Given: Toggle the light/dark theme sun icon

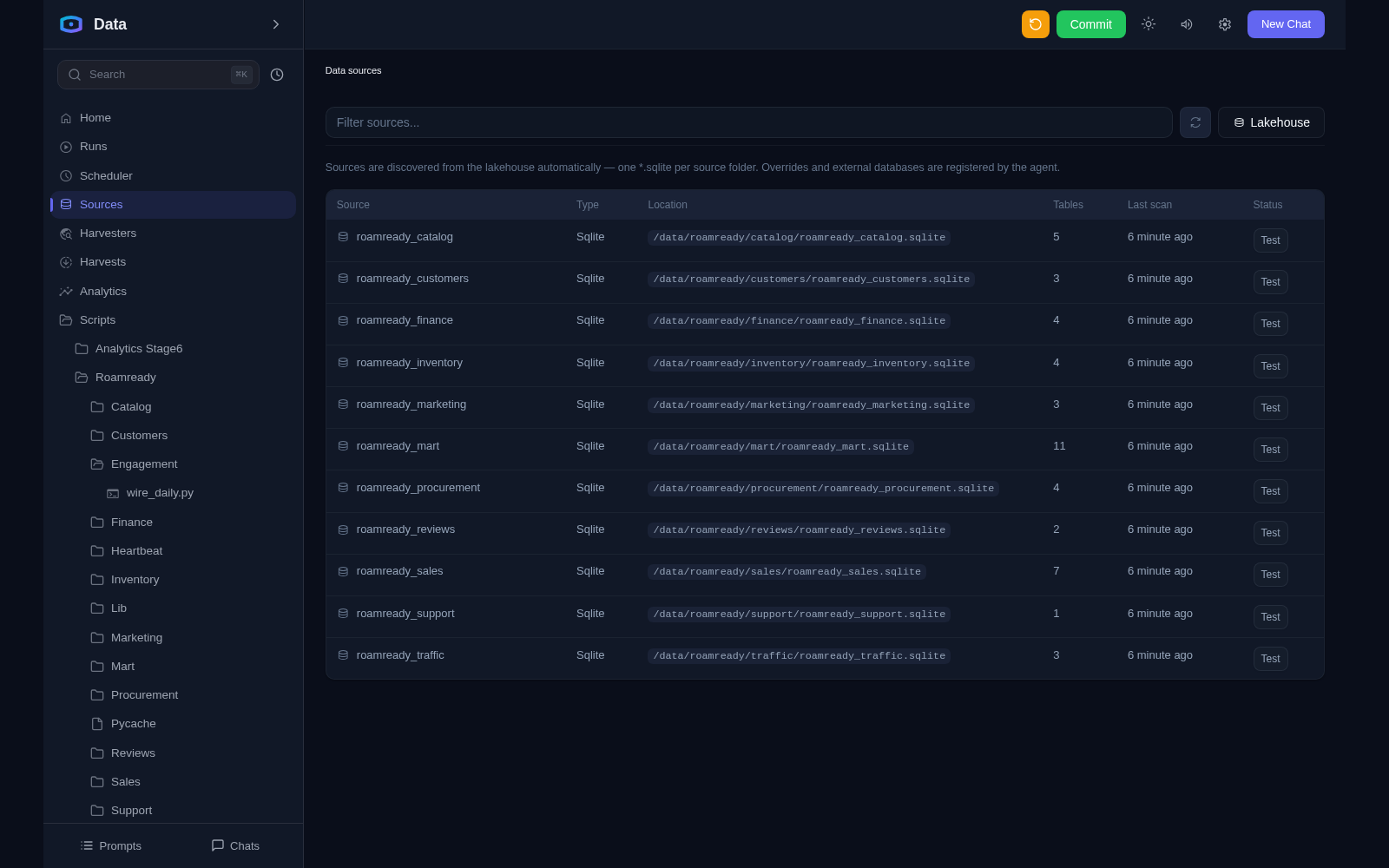Looking at the screenshot, I should tap(1149, 24).
